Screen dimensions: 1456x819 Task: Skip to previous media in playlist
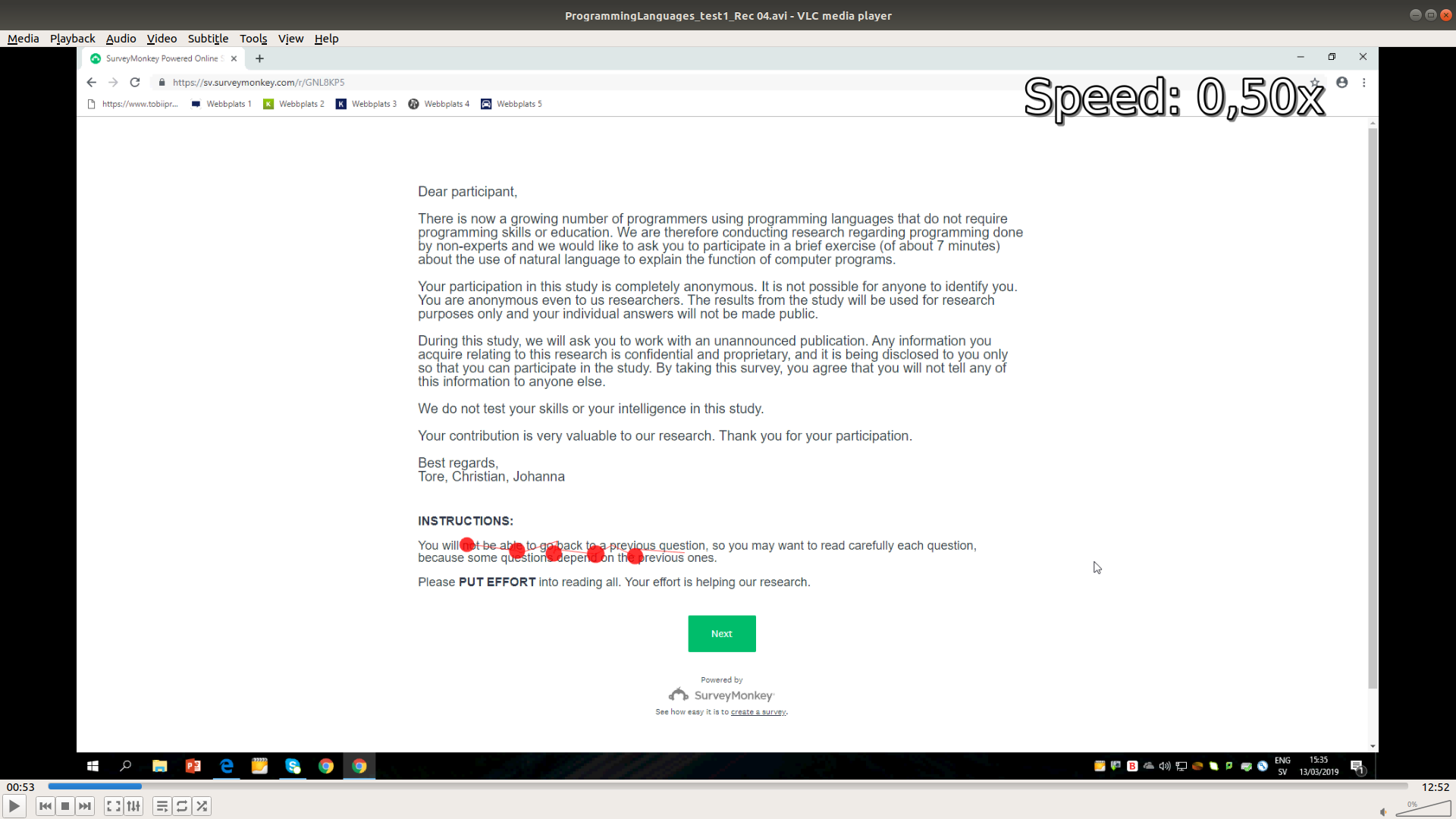pos(45,806)
